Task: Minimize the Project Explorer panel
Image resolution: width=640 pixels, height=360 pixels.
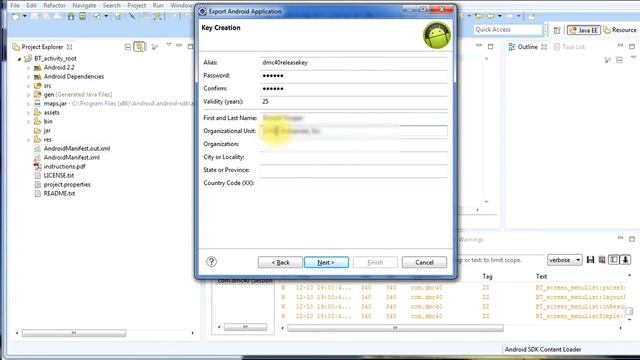Action: [x=179, y=45]
